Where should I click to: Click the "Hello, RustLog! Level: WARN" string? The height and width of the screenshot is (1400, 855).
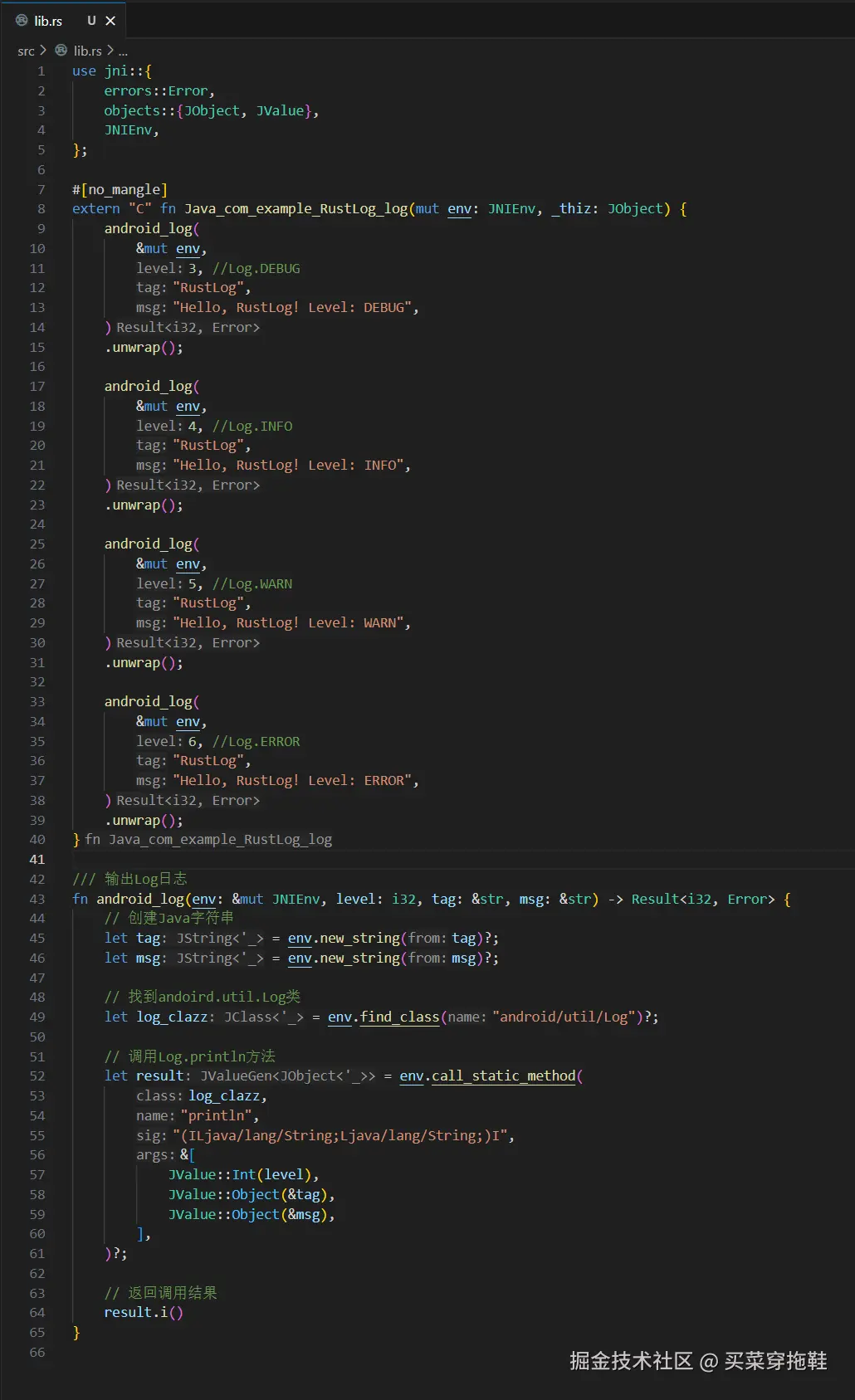pyautogui.click(x=288, y=623)
